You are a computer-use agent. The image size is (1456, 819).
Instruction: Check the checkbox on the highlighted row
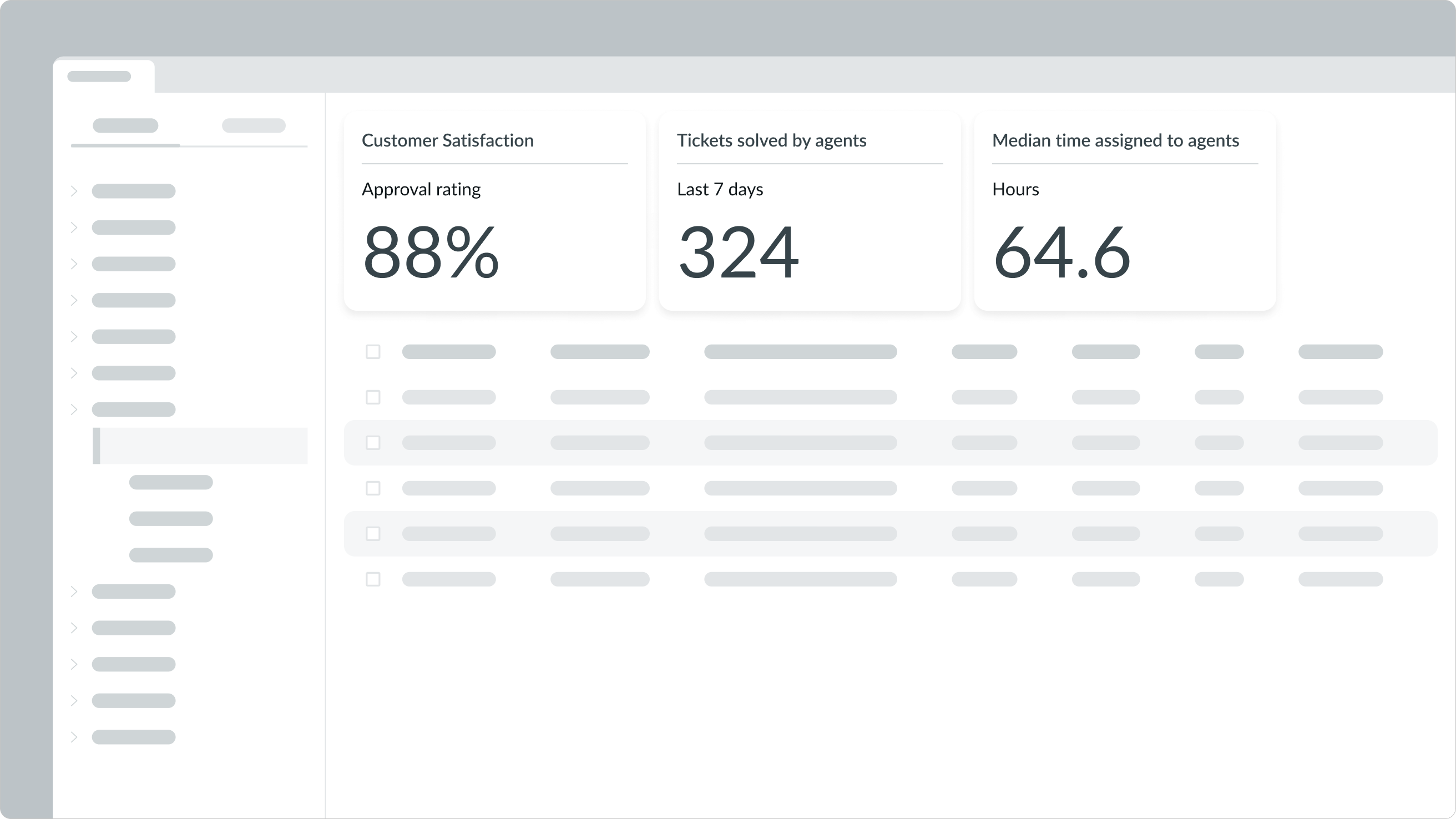coord(373,443)
